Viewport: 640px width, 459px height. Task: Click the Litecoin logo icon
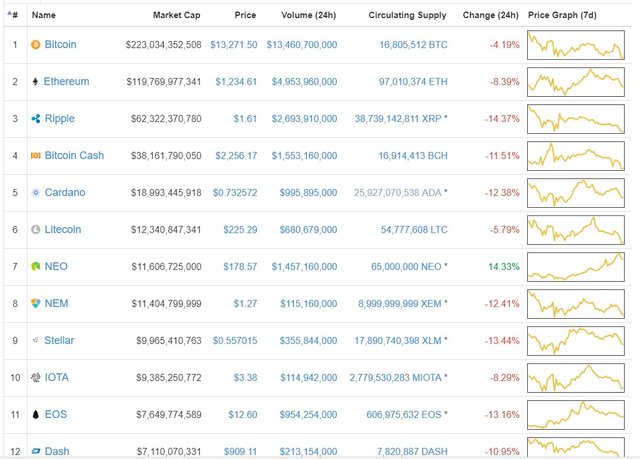pos(36,230)
